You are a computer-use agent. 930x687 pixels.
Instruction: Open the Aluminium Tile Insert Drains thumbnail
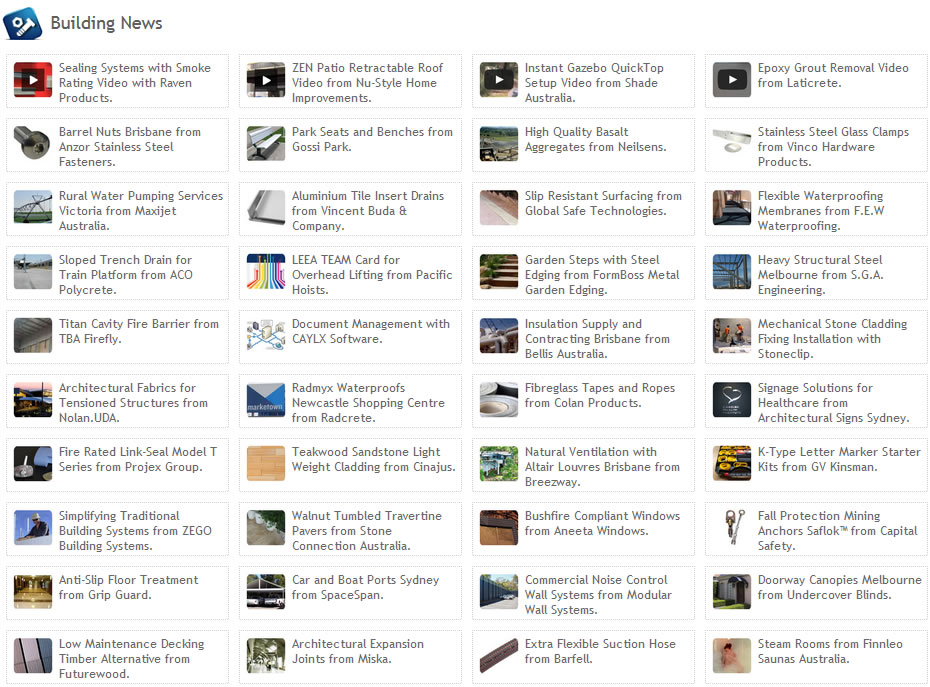tap(266, 208)
